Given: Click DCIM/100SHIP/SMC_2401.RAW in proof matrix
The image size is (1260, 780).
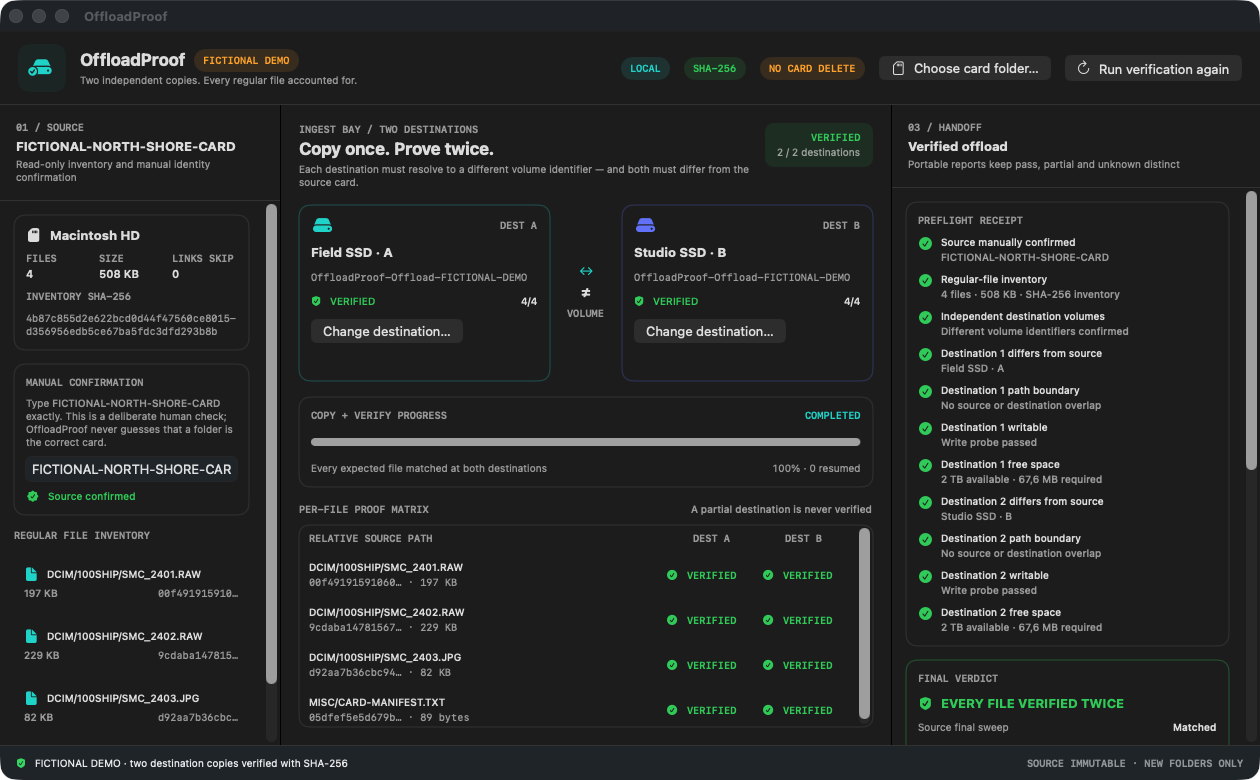Looking at the screenshot, I should [x=386, y=568].
